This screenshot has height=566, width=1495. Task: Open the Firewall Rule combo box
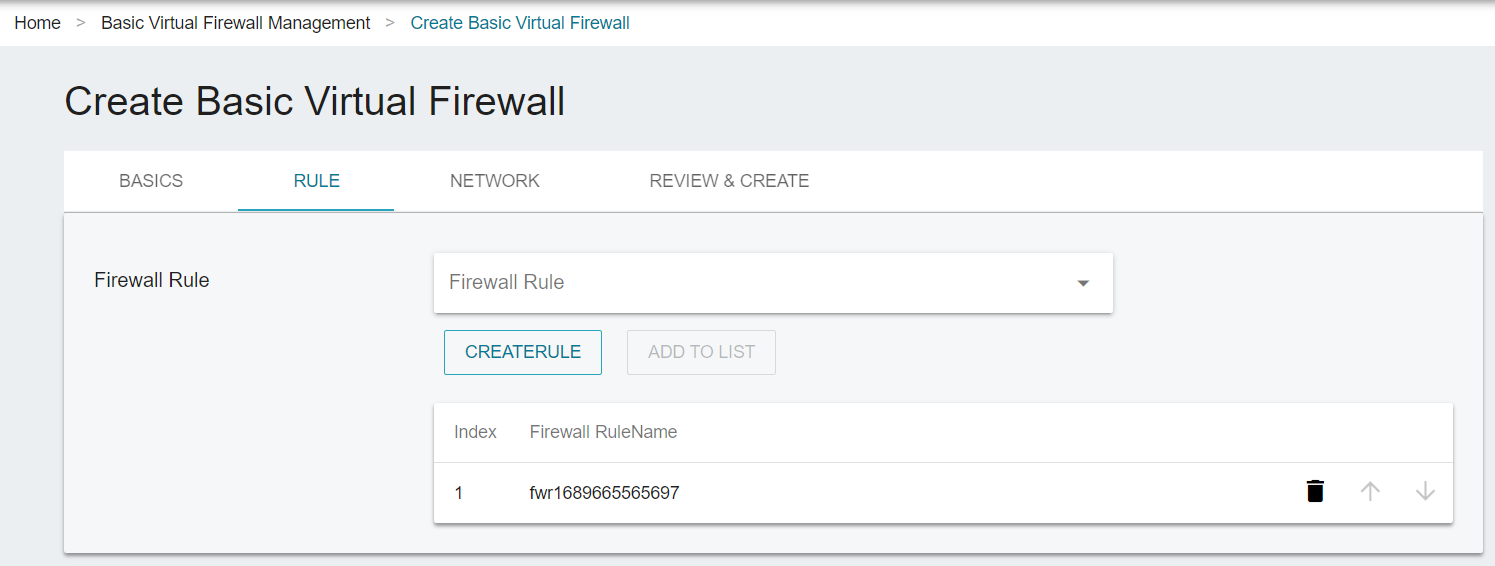[x=773, y=282]
